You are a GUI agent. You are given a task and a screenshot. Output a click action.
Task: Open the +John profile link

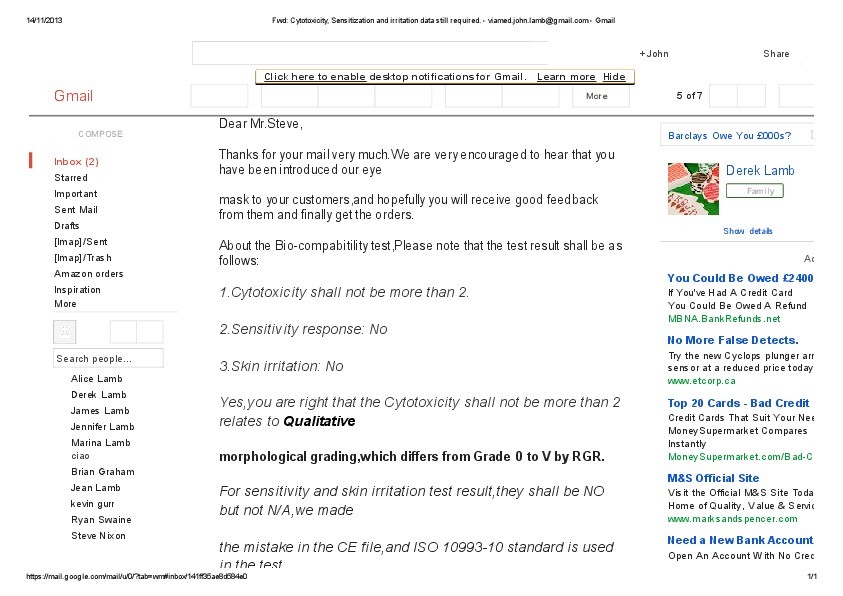(x=654, y=54)
